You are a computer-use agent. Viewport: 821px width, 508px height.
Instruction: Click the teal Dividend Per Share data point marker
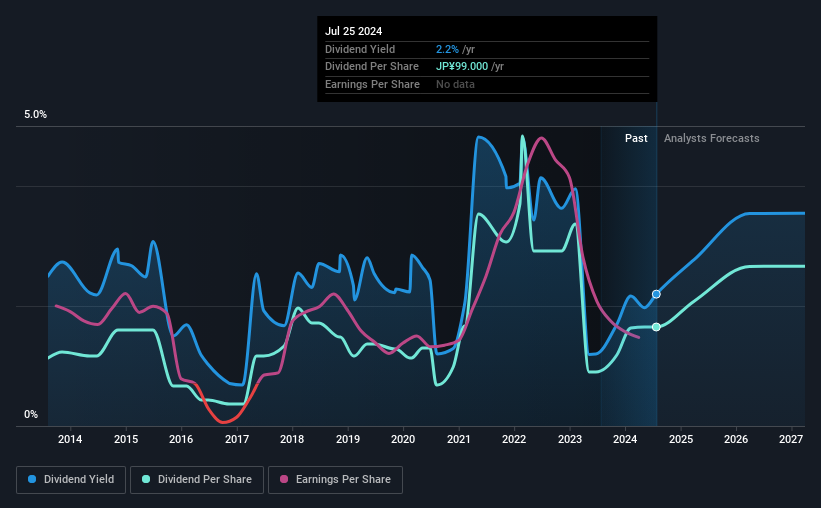[x=656, y=327]
